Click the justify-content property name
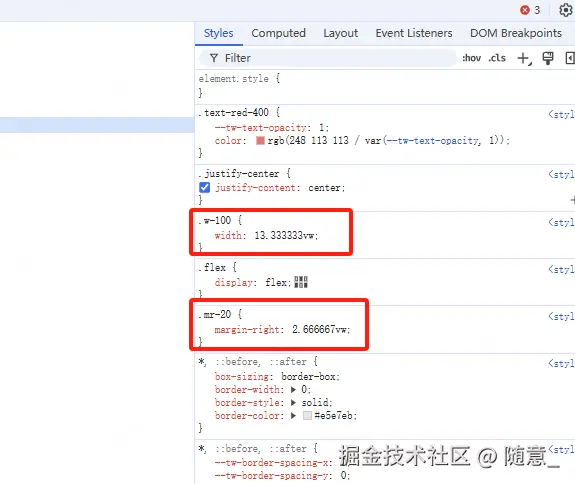This screenshot has width=575, height=484. pyautogui.click(x=255, y=188)
